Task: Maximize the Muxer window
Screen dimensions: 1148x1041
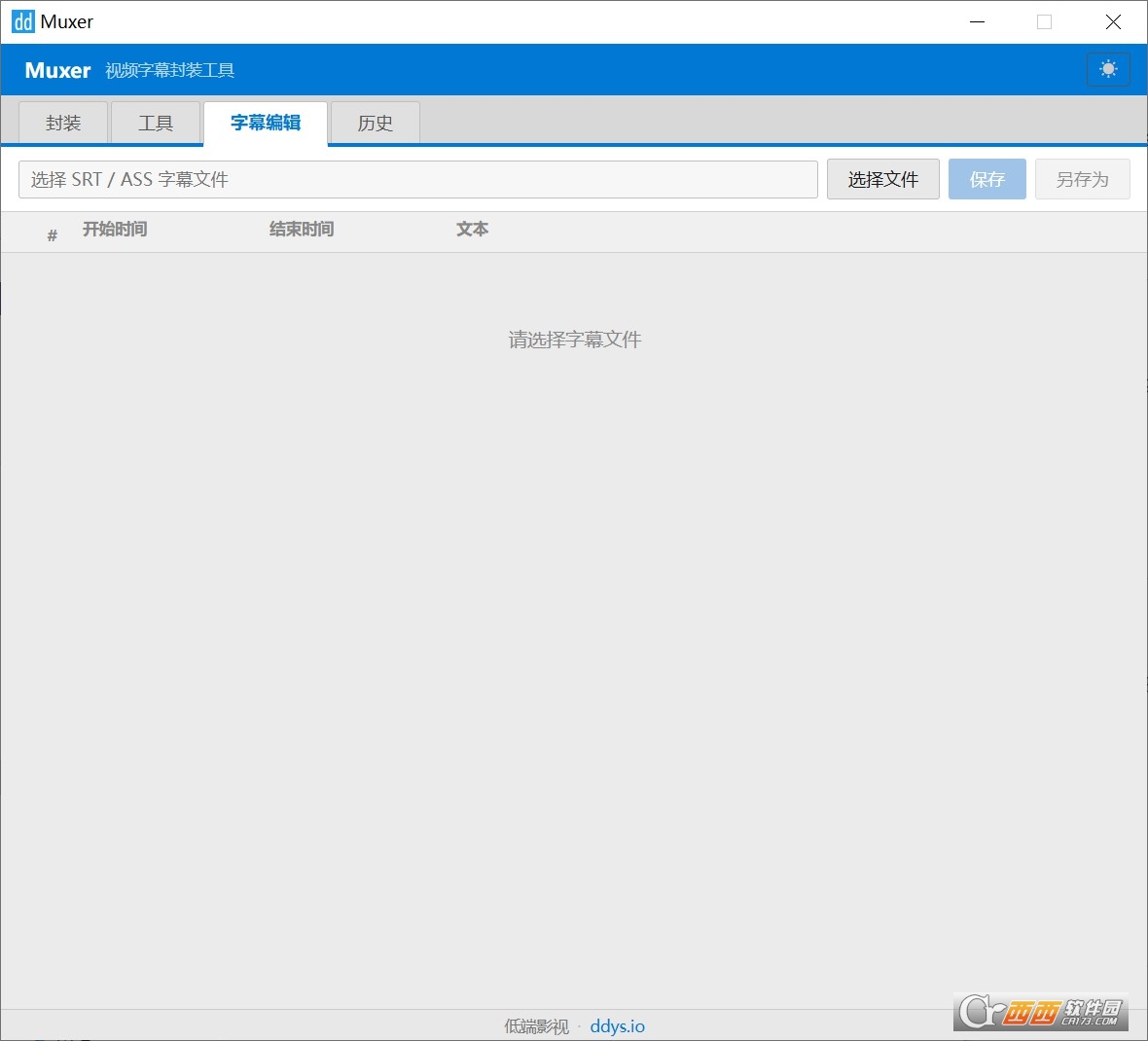Action: 1044,21
